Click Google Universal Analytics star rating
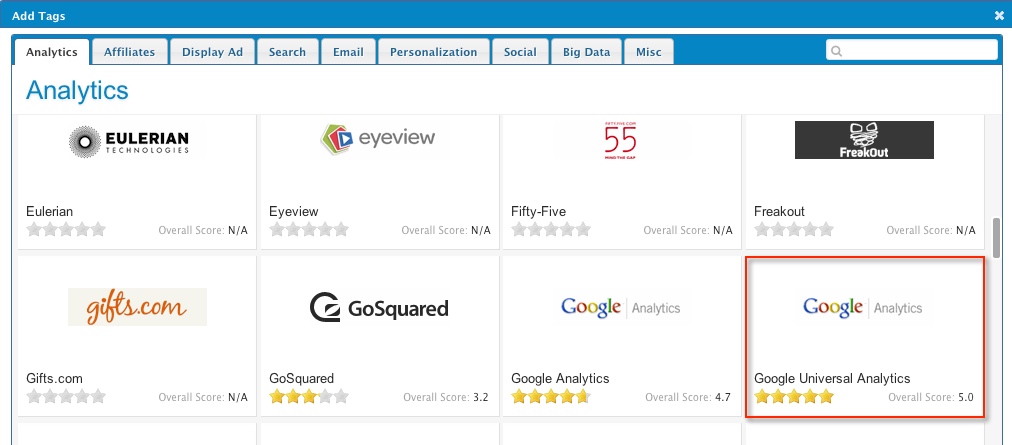 point(794,397)
